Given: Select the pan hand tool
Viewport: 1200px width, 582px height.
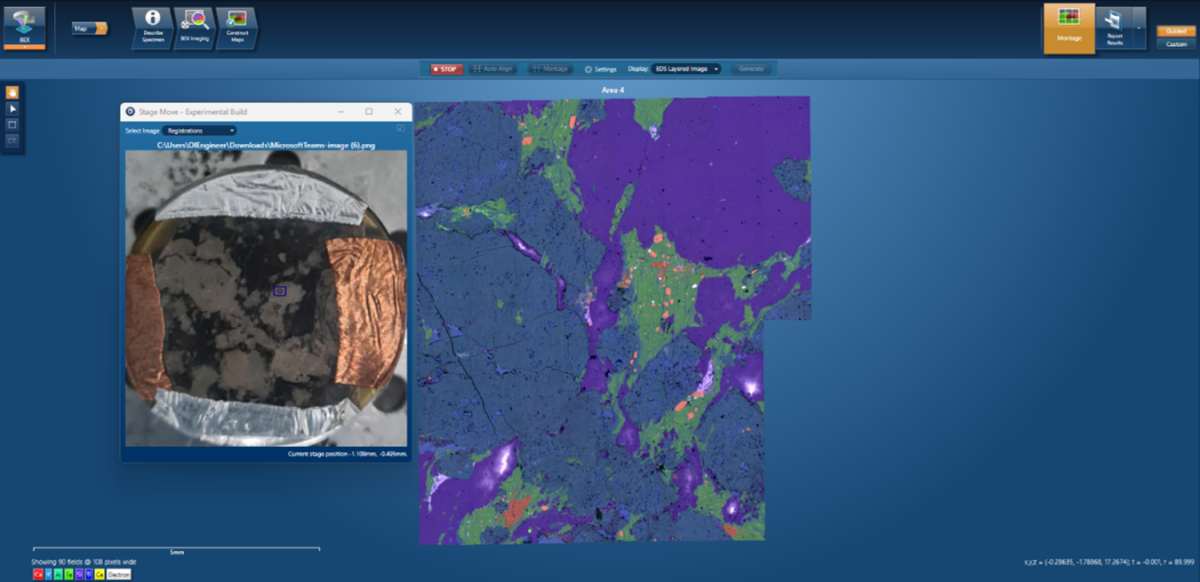Looking at the screenshot, I should point(13,92).
